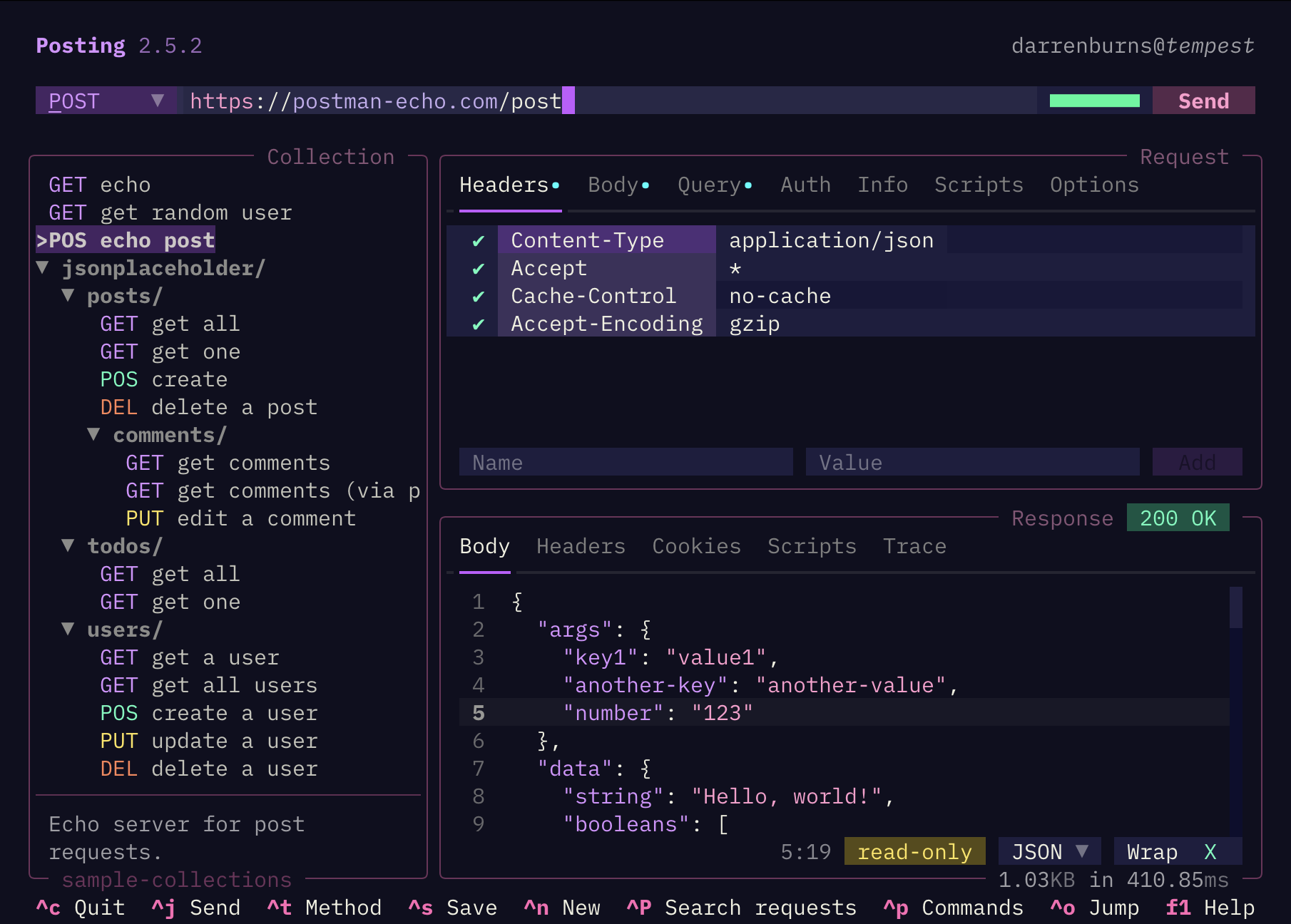Open the Auth tab

(805, 185)
